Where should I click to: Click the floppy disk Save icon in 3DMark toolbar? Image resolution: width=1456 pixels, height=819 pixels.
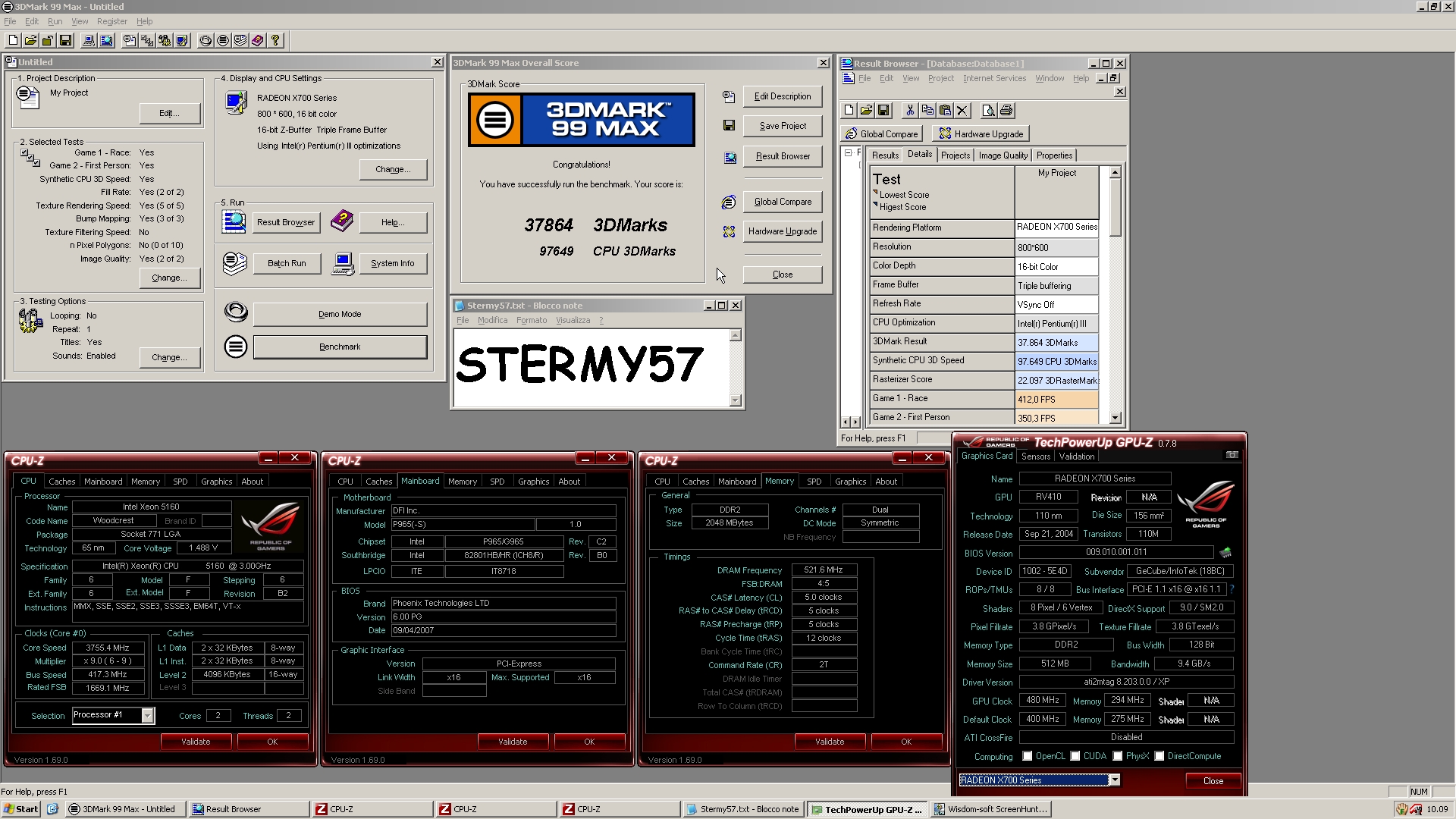tap(65, 41)
